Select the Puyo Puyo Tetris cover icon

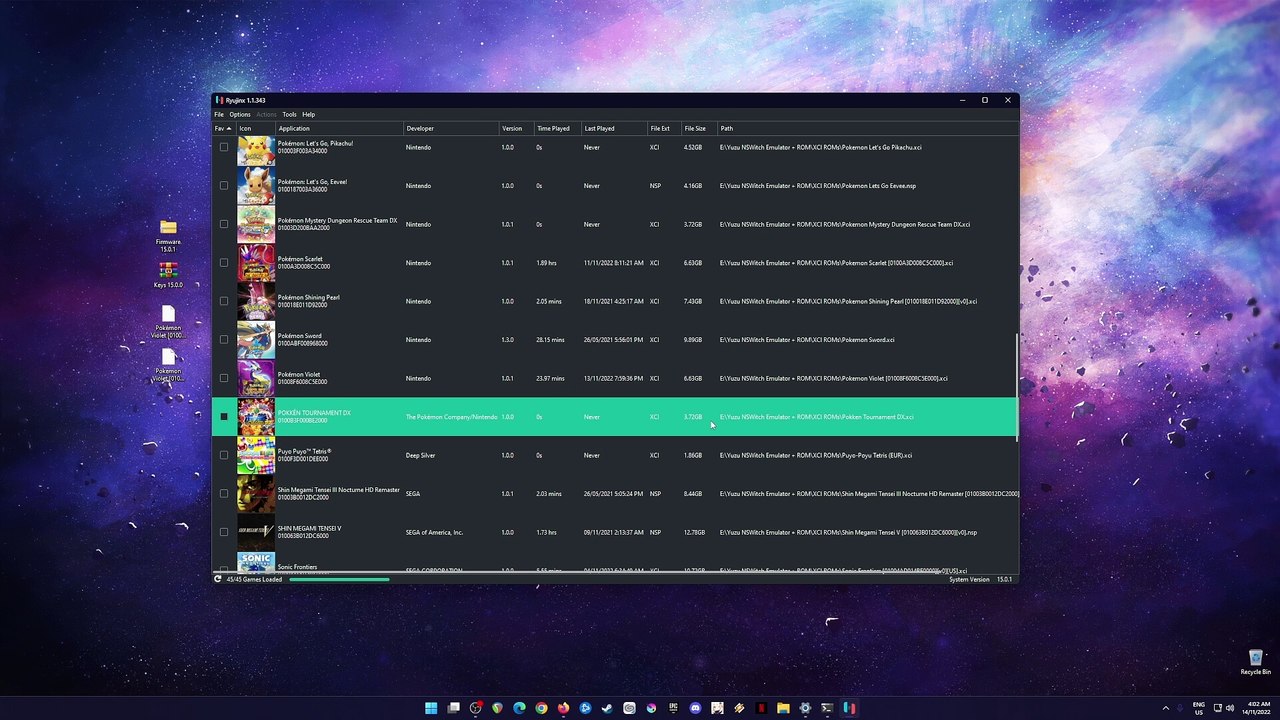click(x=256, y=455)
